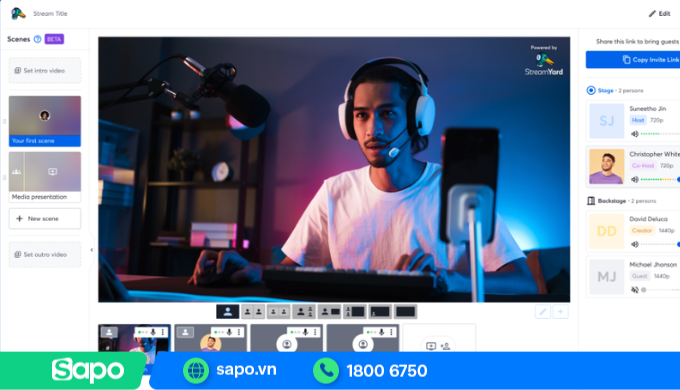Click the pencil edit layout icon below preview
The image size is (680, 390).
(543, 311)
